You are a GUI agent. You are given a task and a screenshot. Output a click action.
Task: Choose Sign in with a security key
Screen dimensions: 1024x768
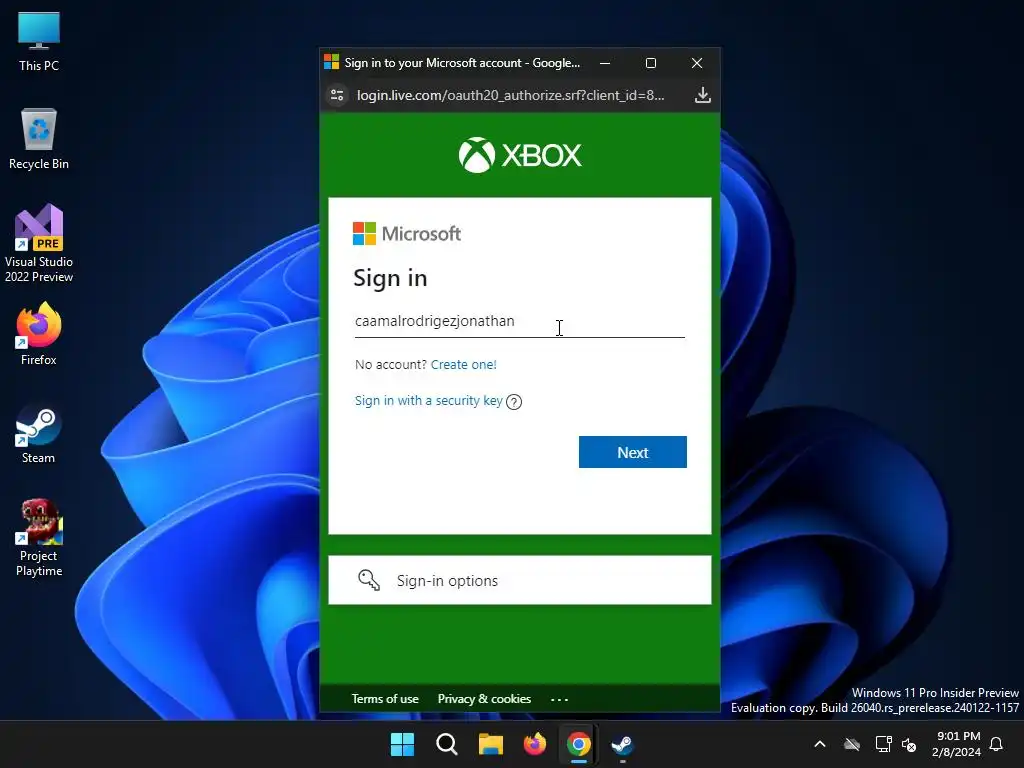pyautogui.click(x=428, y=400)
